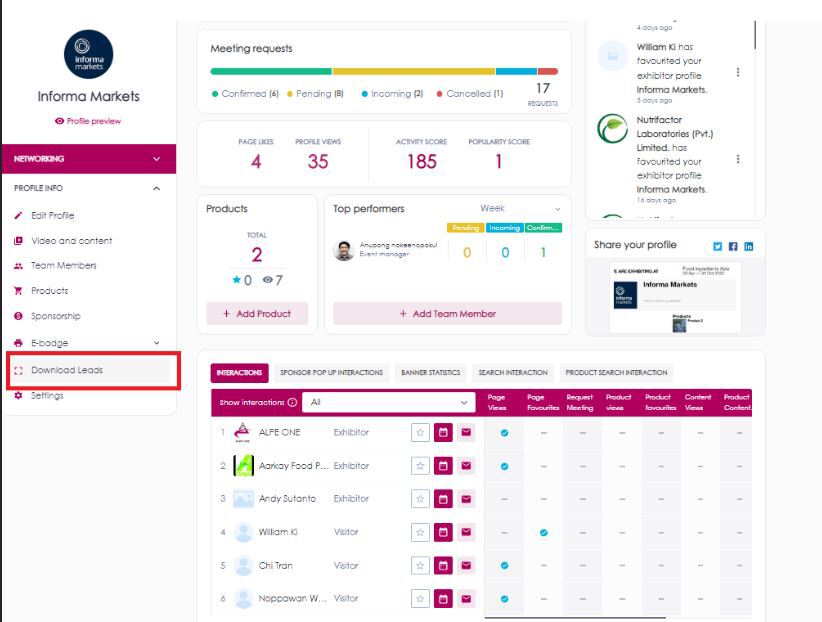Click the Page Views column header
Viewport: 822px width, 622px height.
click(496, 402)
